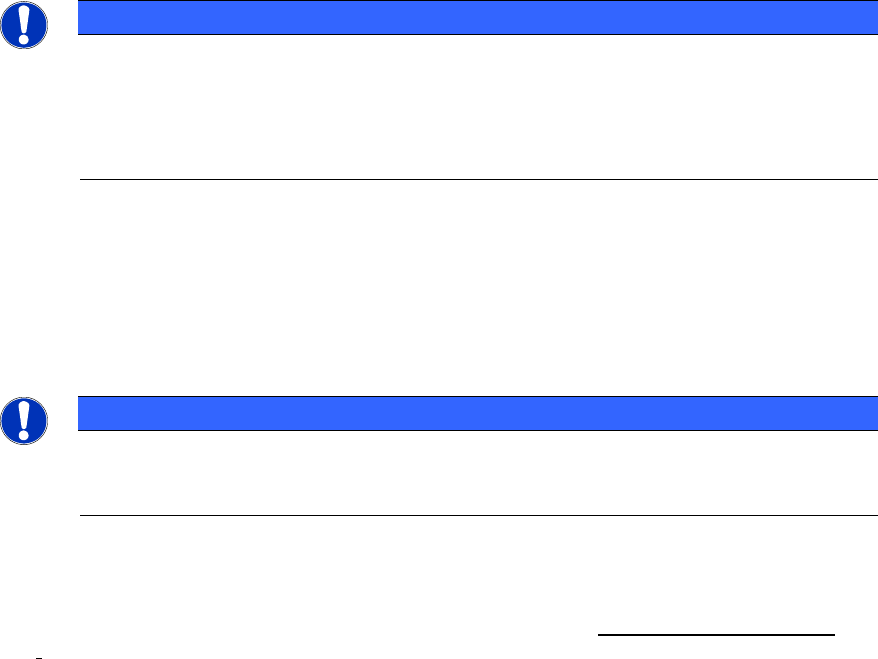The height and width of the screenshot is (659, 878).
Task: Click the small dash mark at bottom left
Action: point(36,655)
